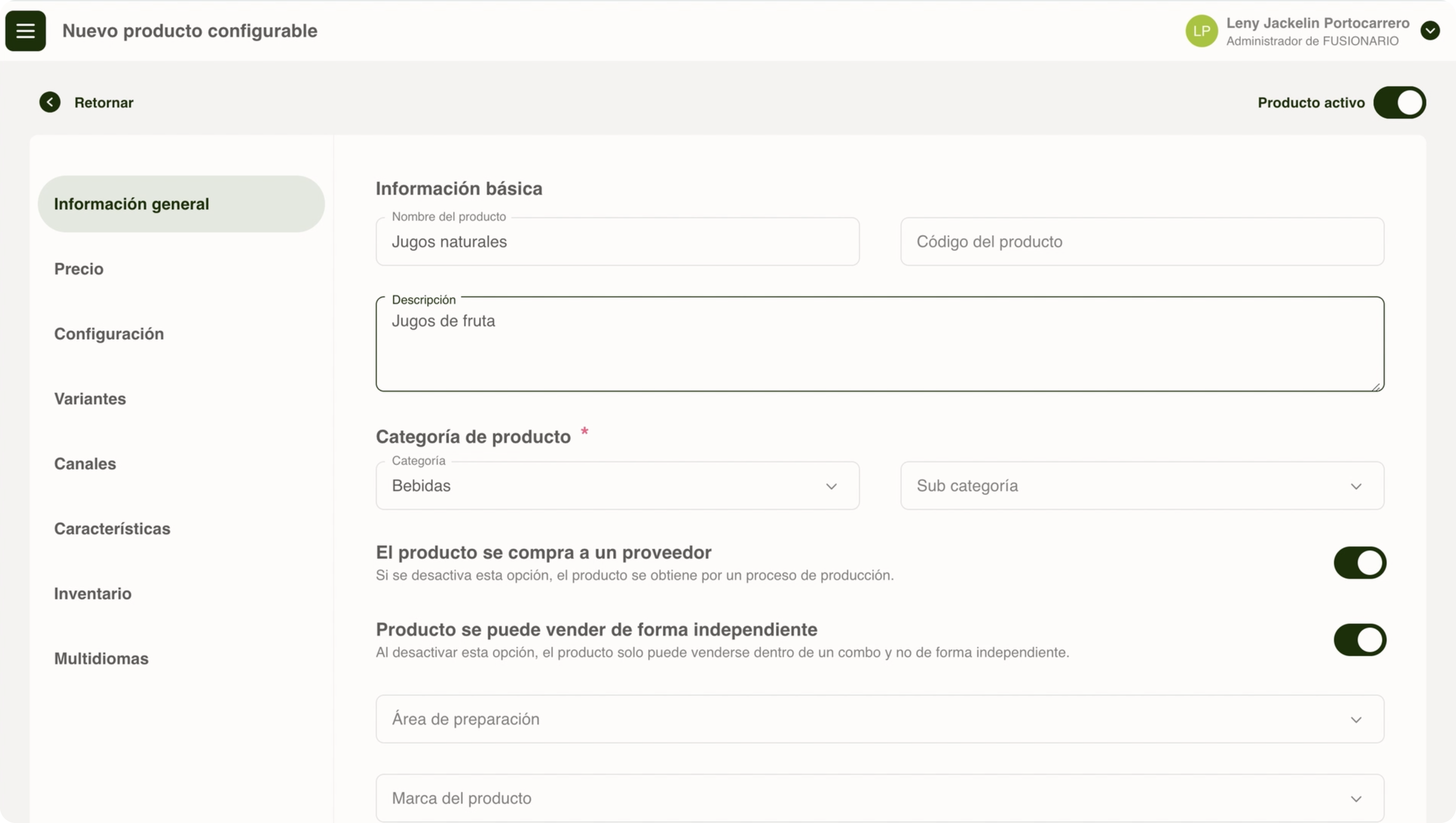Click the Retornar back arrow icon

[50, 102]
